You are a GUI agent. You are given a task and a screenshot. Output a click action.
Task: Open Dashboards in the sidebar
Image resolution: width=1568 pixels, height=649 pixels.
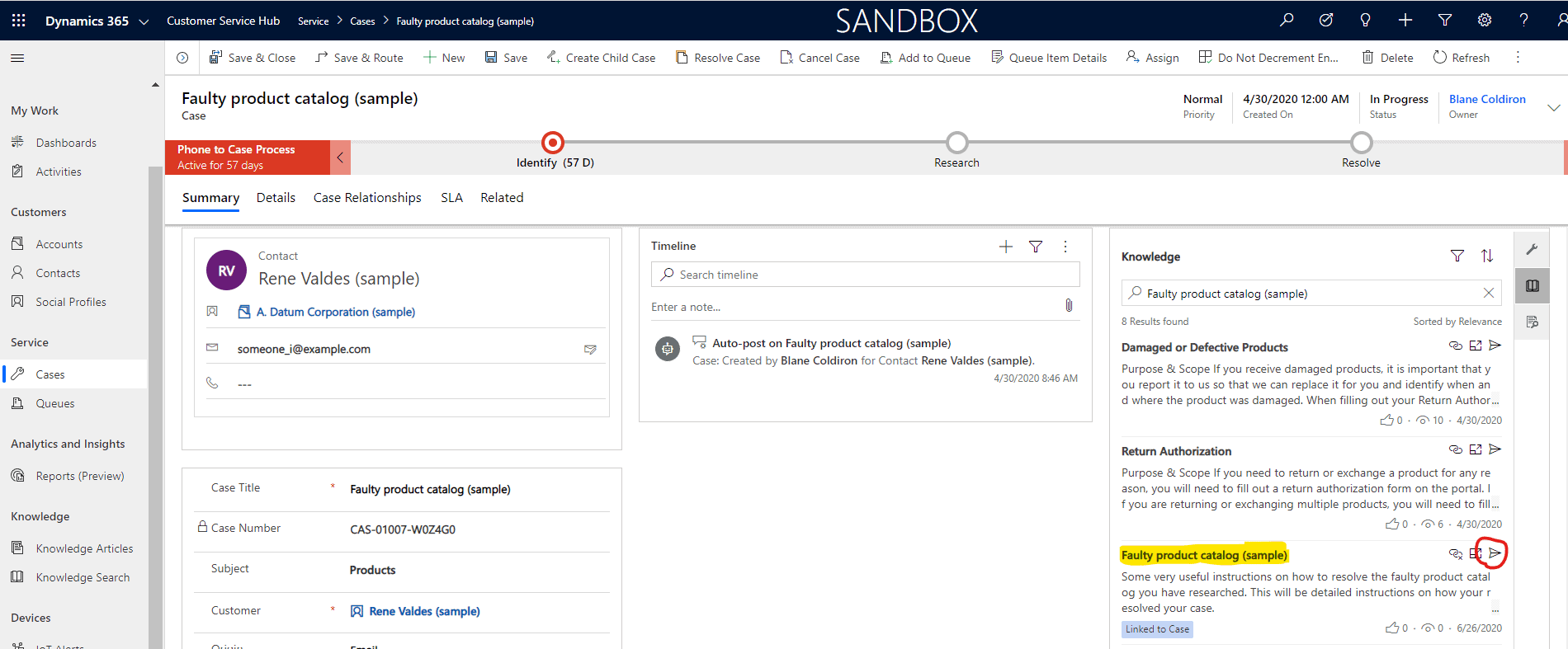(x=66, y=143)
